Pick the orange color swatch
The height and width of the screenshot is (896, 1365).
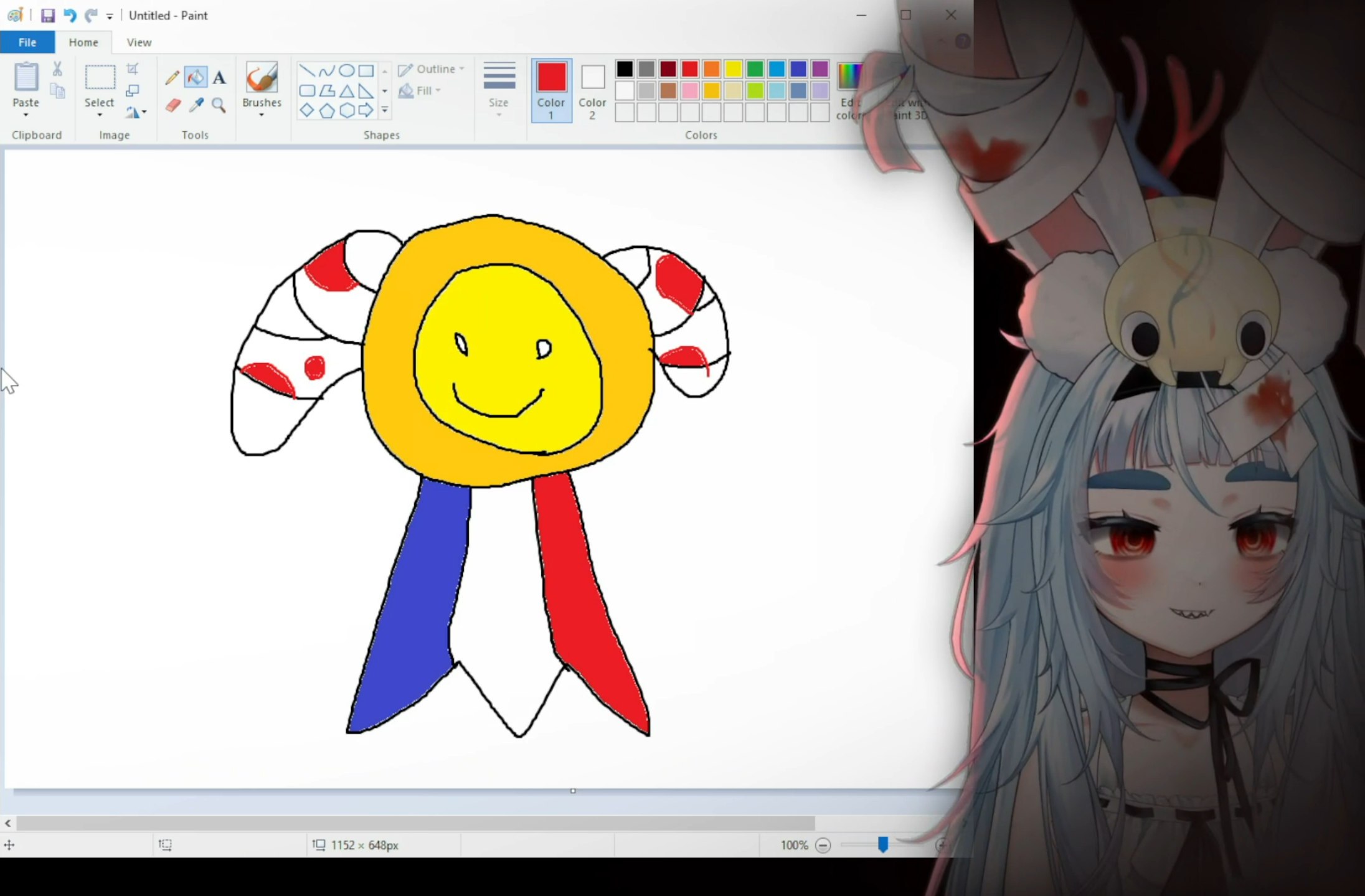tap(712, 69)
